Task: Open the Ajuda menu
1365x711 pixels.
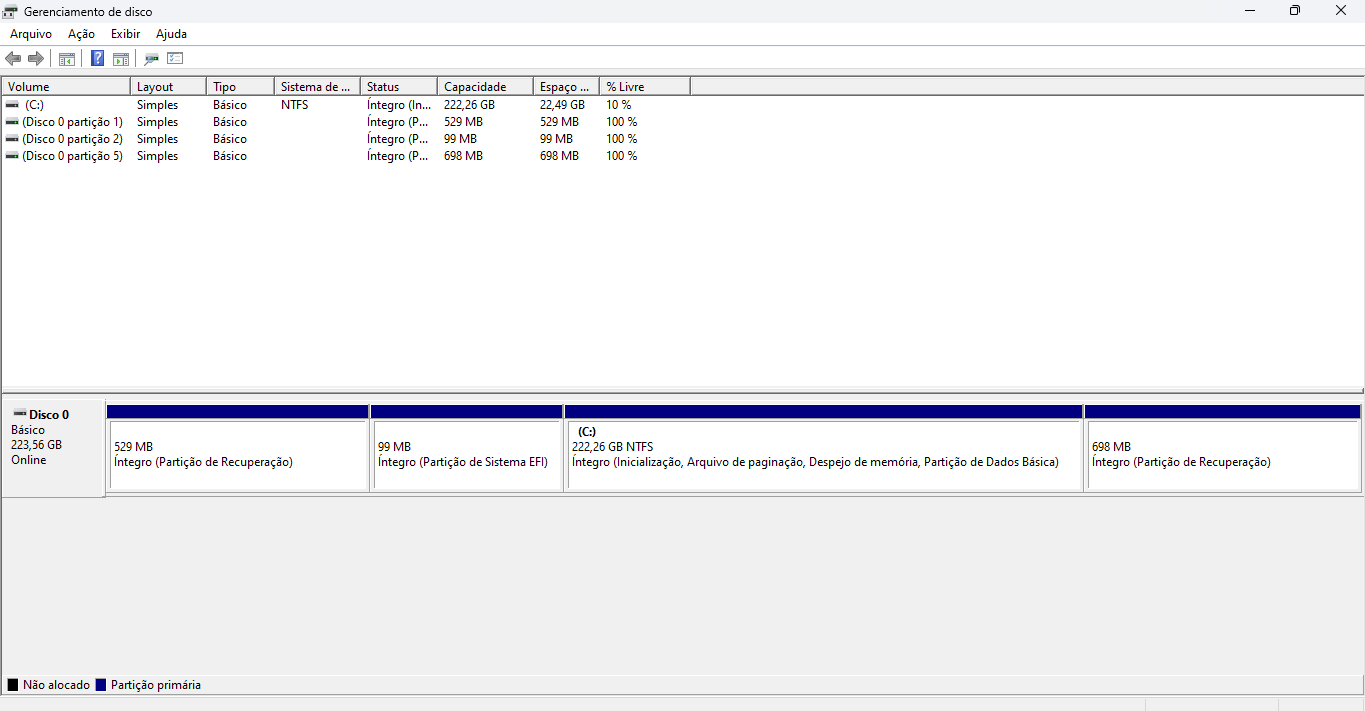Action: (171, 34)
